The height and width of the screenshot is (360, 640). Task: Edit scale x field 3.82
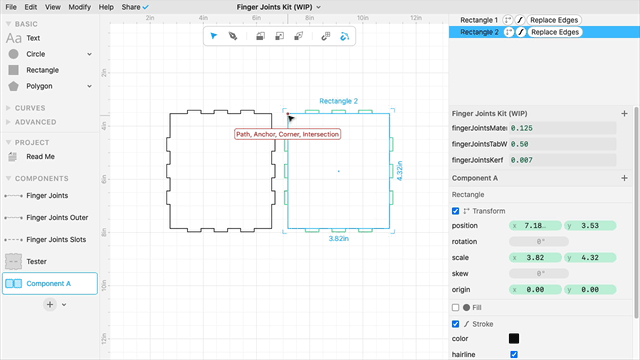coord(535,258)
